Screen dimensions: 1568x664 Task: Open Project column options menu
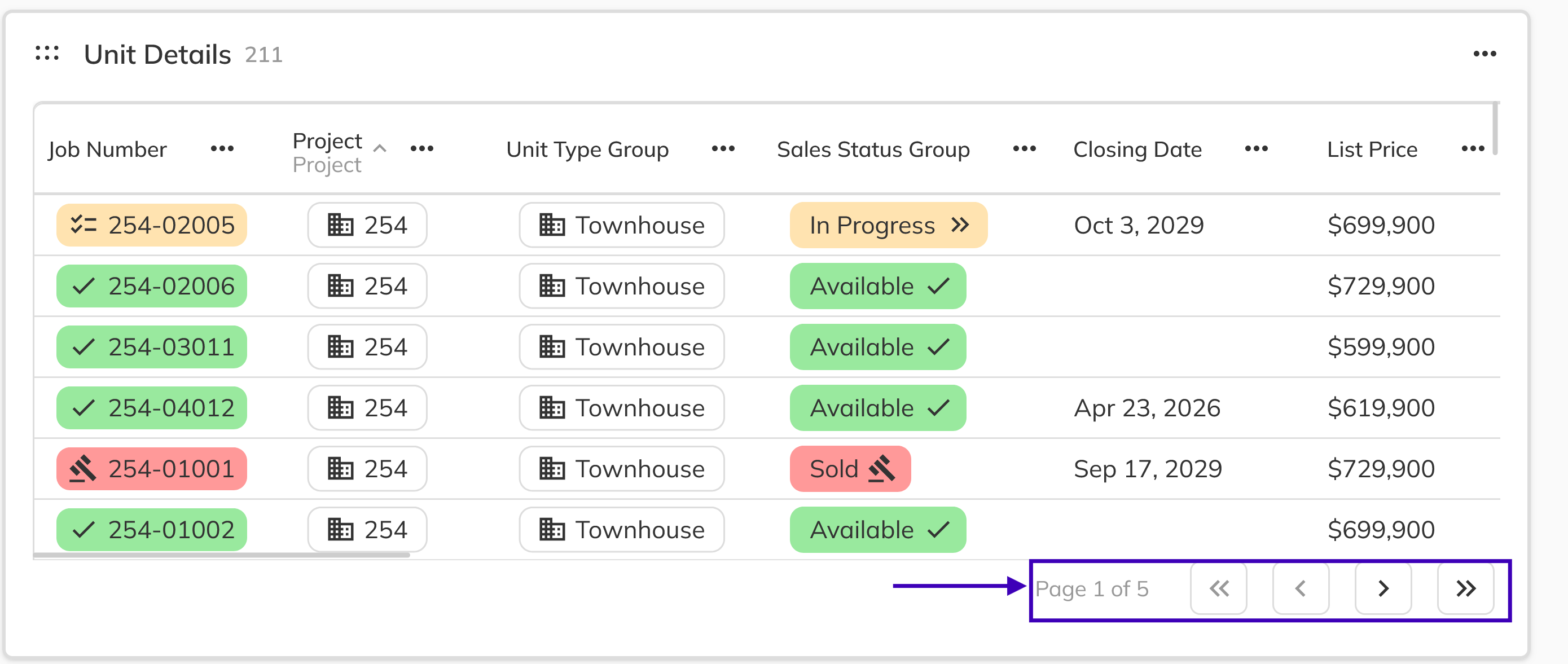[422, 148]
